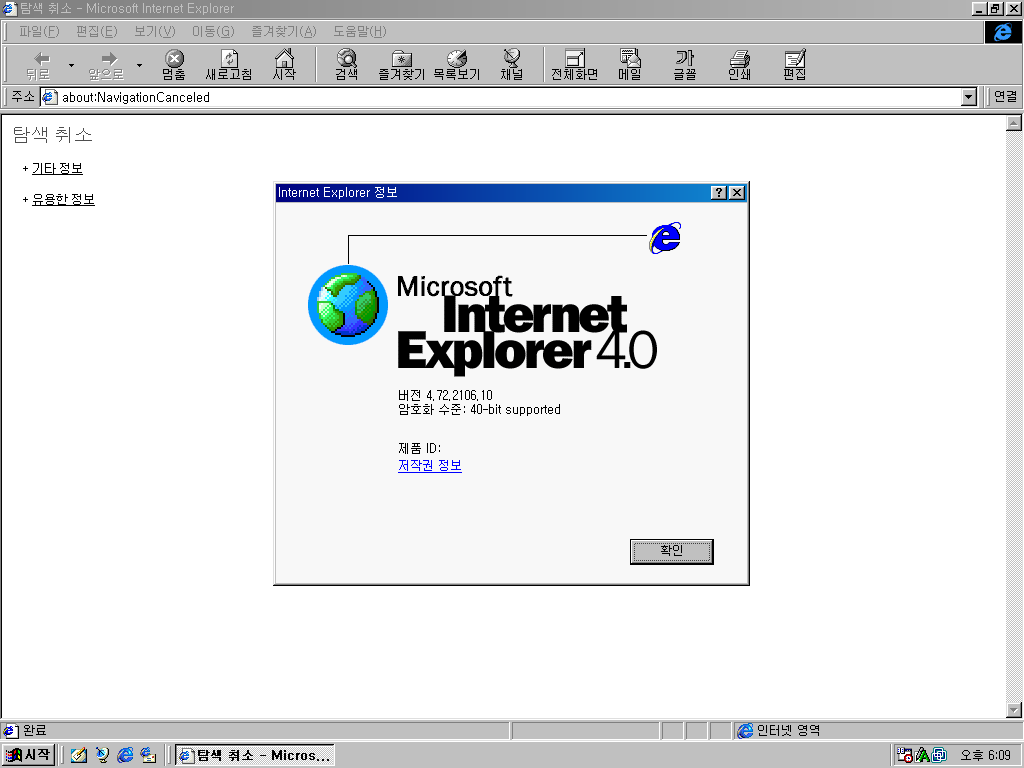Click the 완료 status bar text
Viewport: 1024px width, 768px height.
pos(35,731)
